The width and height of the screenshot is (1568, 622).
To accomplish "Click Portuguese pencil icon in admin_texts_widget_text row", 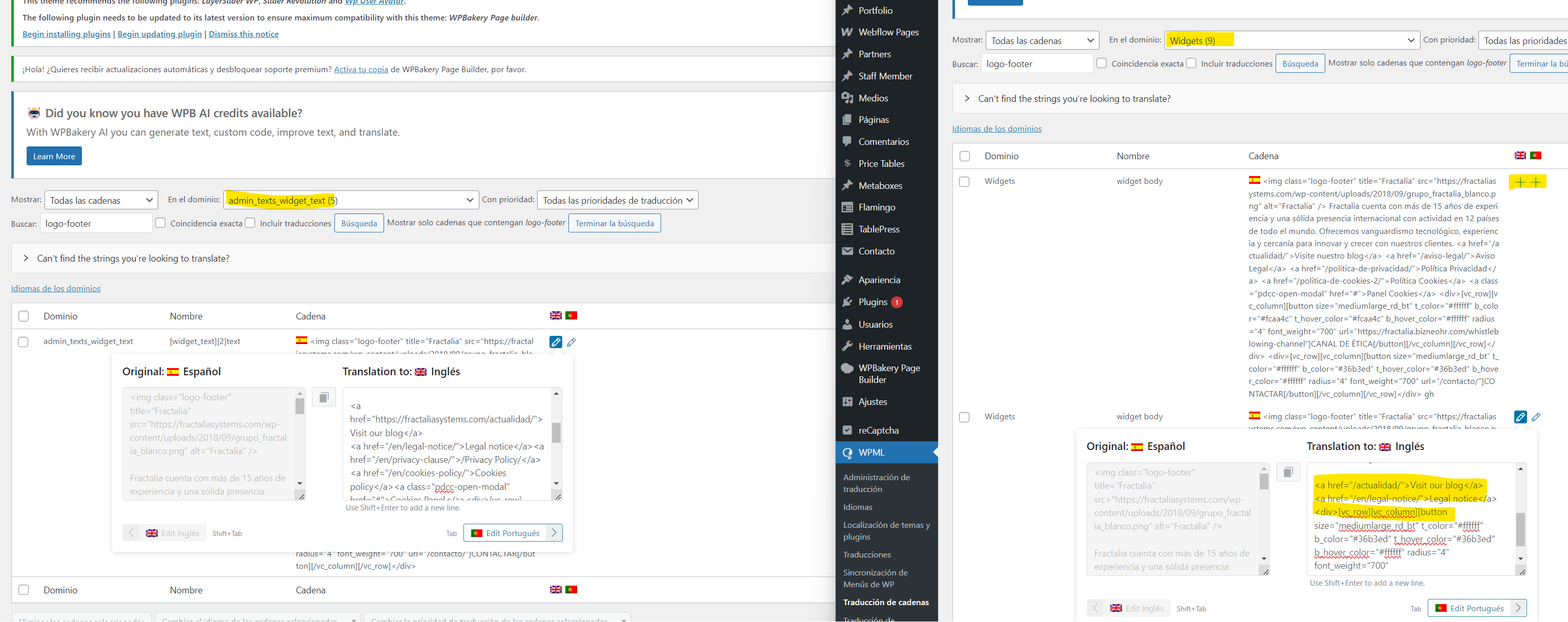I will coord(571,342).
